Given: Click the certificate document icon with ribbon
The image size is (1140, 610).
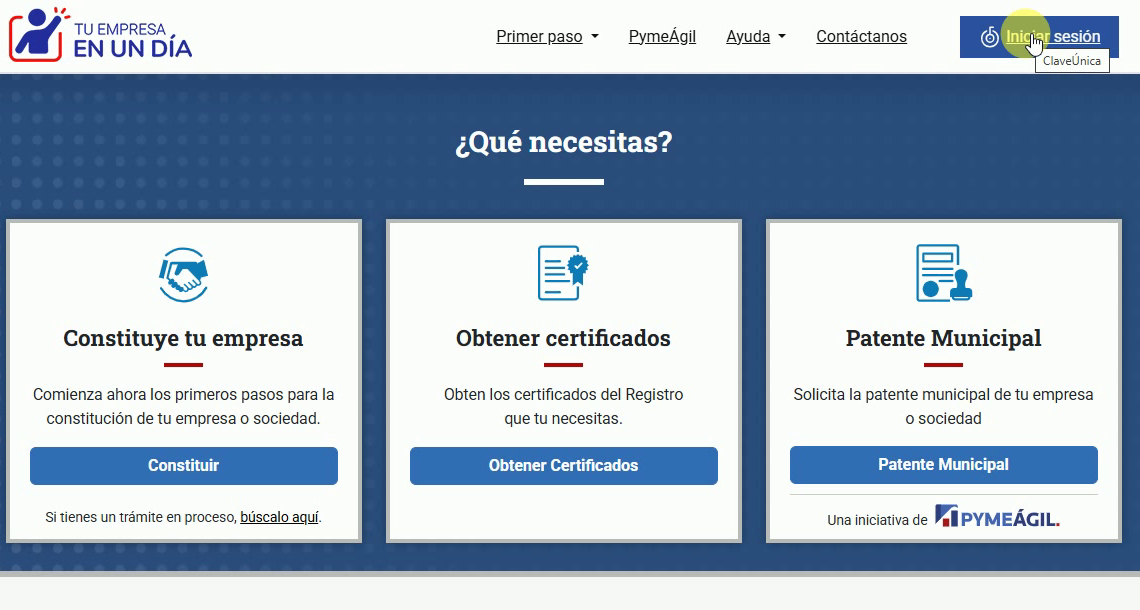Looking at the screenshot, I should coord(563,273).
